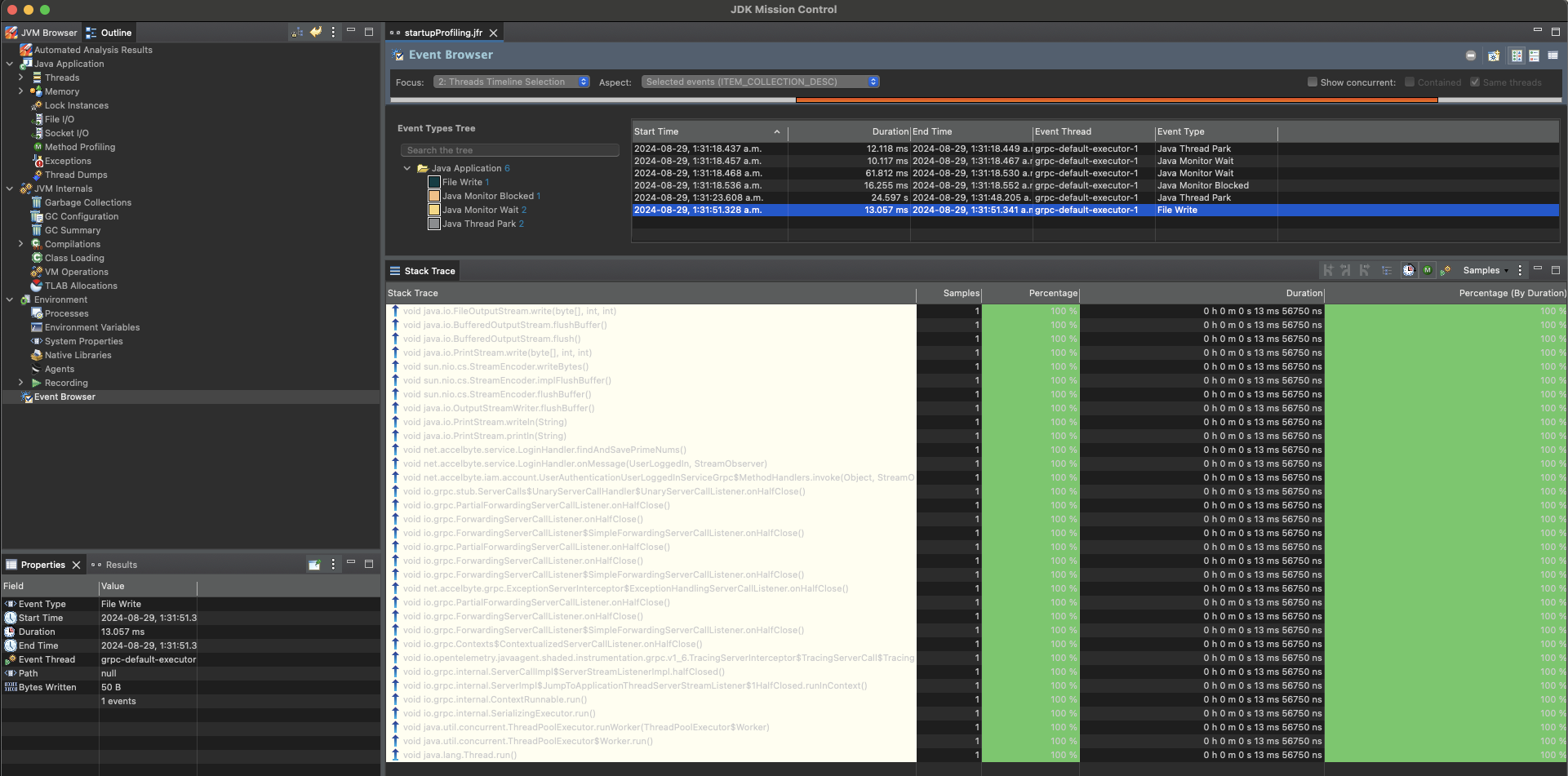Open the TLAB Allocations page

click(81, 286)
